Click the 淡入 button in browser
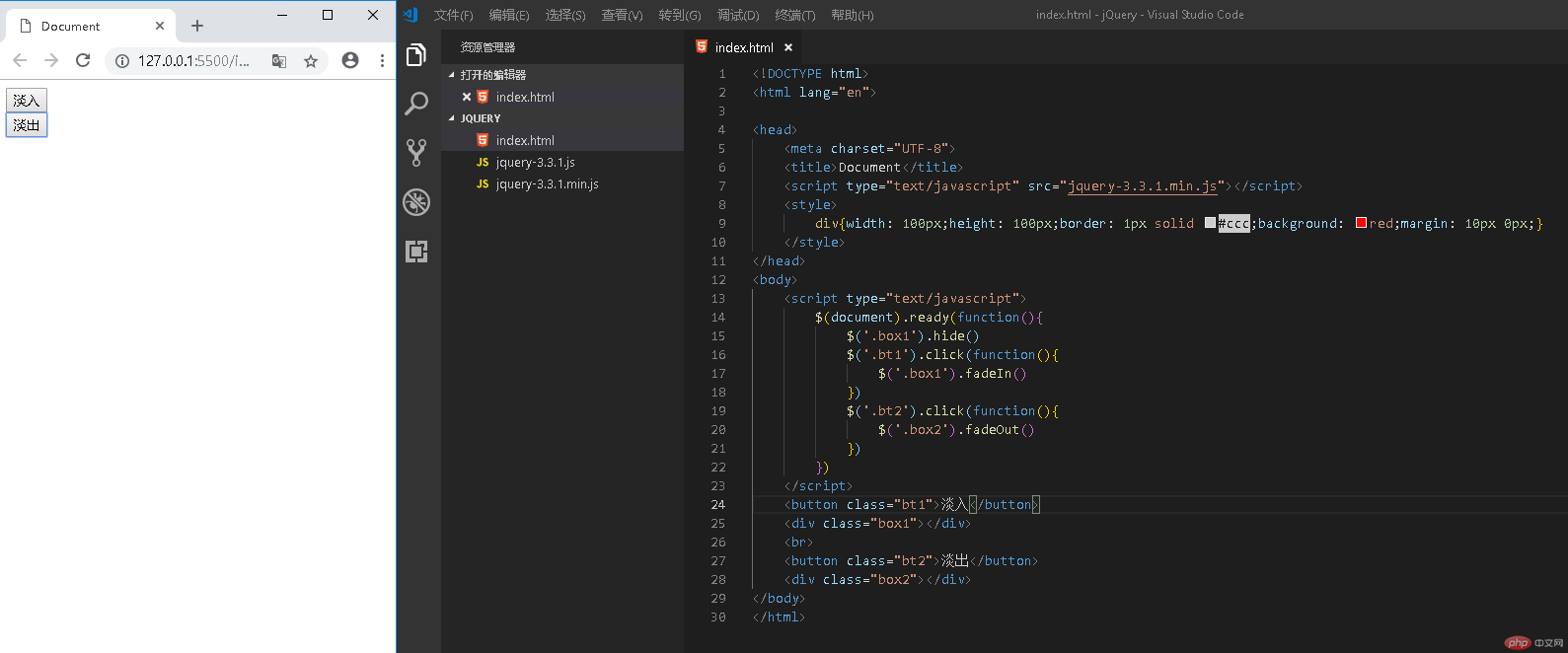The image size is (1568, 653). click(x=27, y=100)
